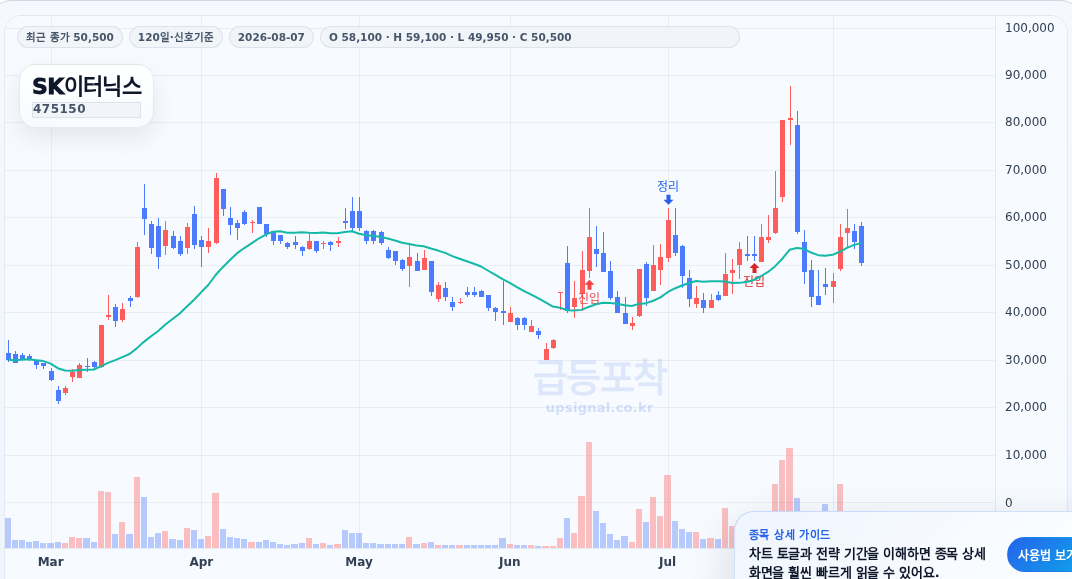Open the SK이터닉스 stock name card
Image resolution: width=1072 pixels, height=579 pixels.
pyautogui.click(x=86, y=96)
